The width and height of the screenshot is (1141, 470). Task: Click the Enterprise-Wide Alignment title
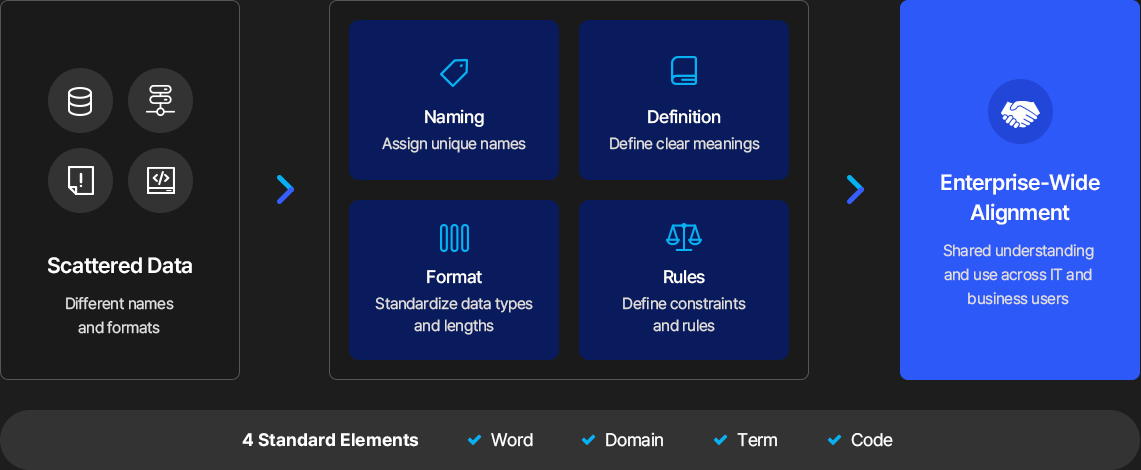(x=1020, y=197)
